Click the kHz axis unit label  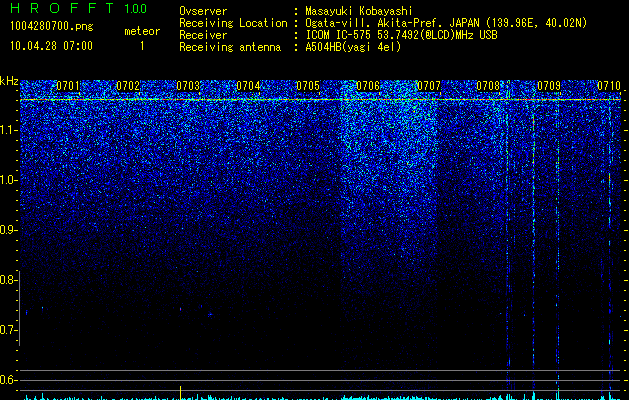coord(9,81)
